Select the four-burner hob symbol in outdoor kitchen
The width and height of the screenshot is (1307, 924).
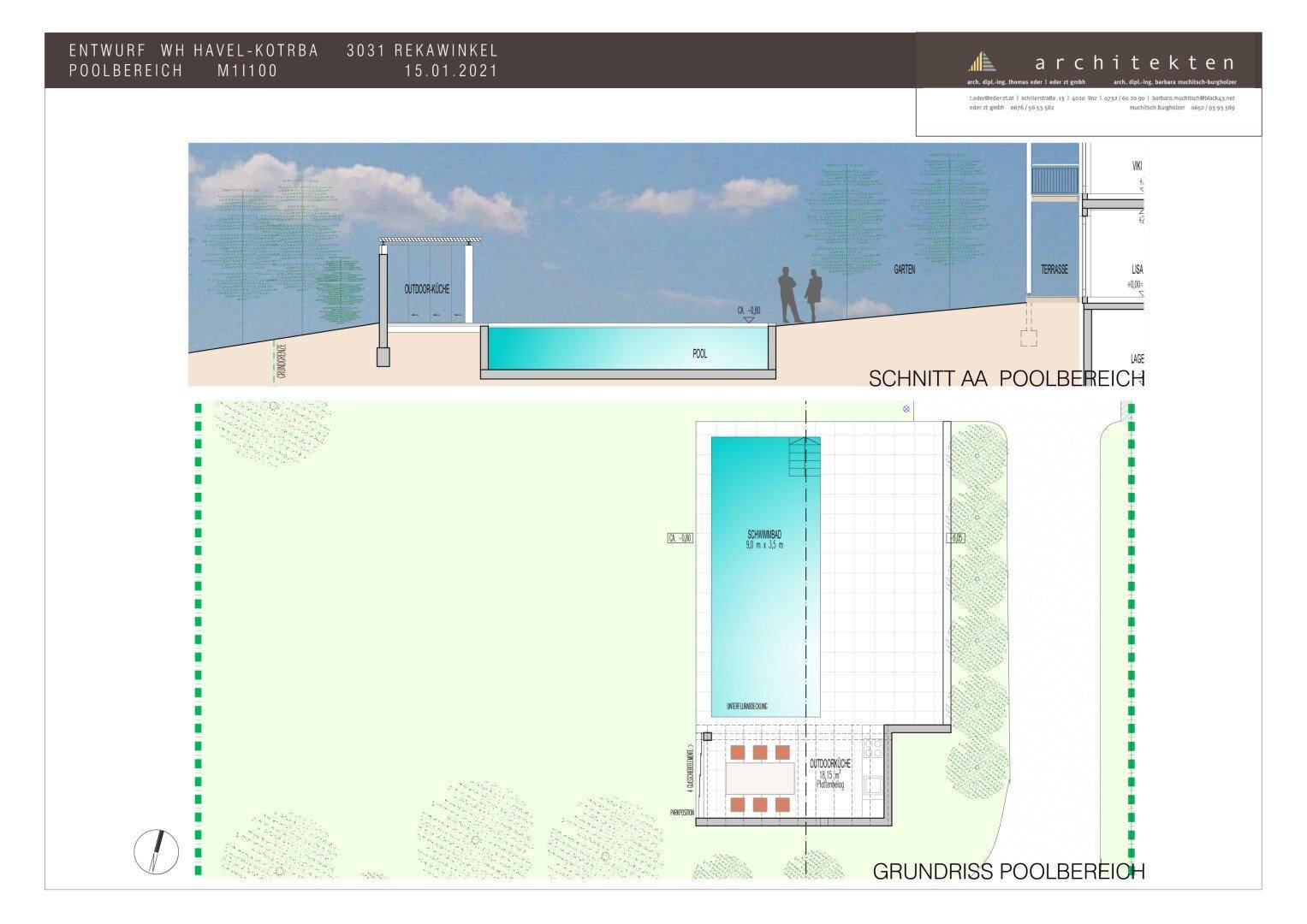point(874,749)
